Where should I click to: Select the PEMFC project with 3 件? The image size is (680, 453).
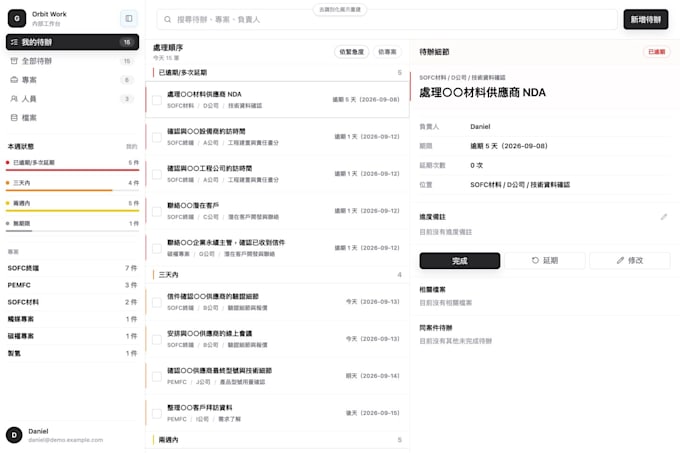pos(72,285)
